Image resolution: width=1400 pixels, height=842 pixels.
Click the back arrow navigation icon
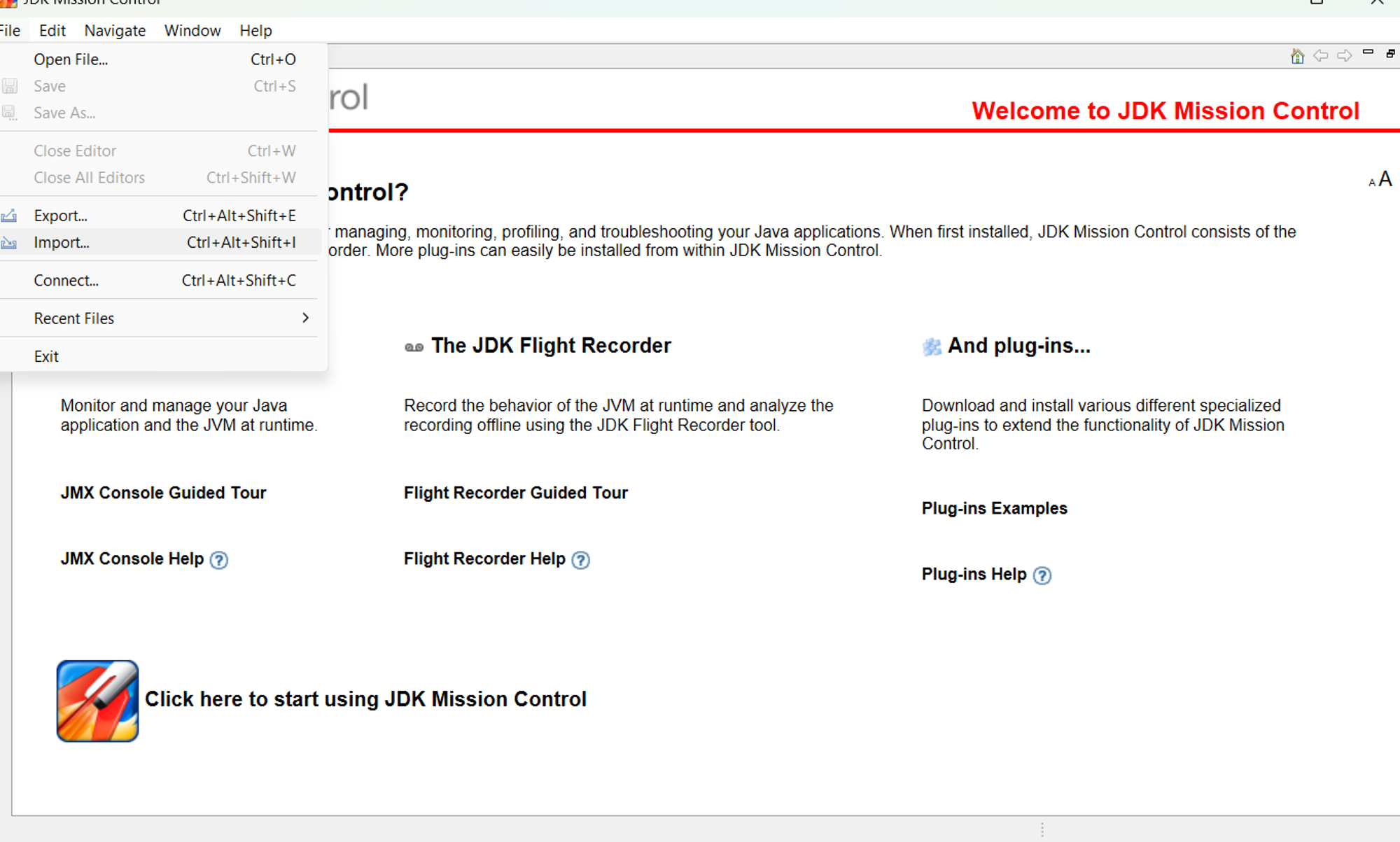[x=1321, y=55]
